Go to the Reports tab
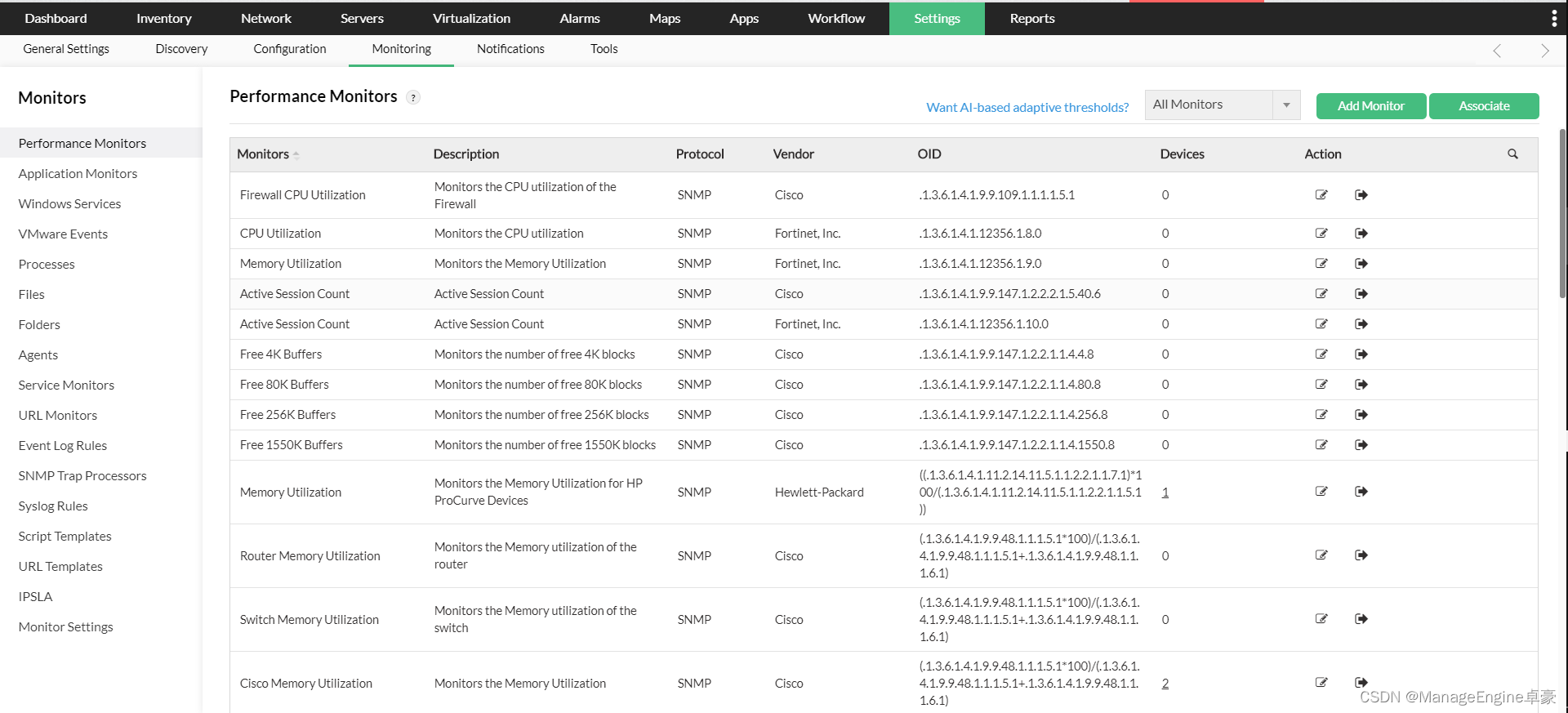 pos(1032,18)
